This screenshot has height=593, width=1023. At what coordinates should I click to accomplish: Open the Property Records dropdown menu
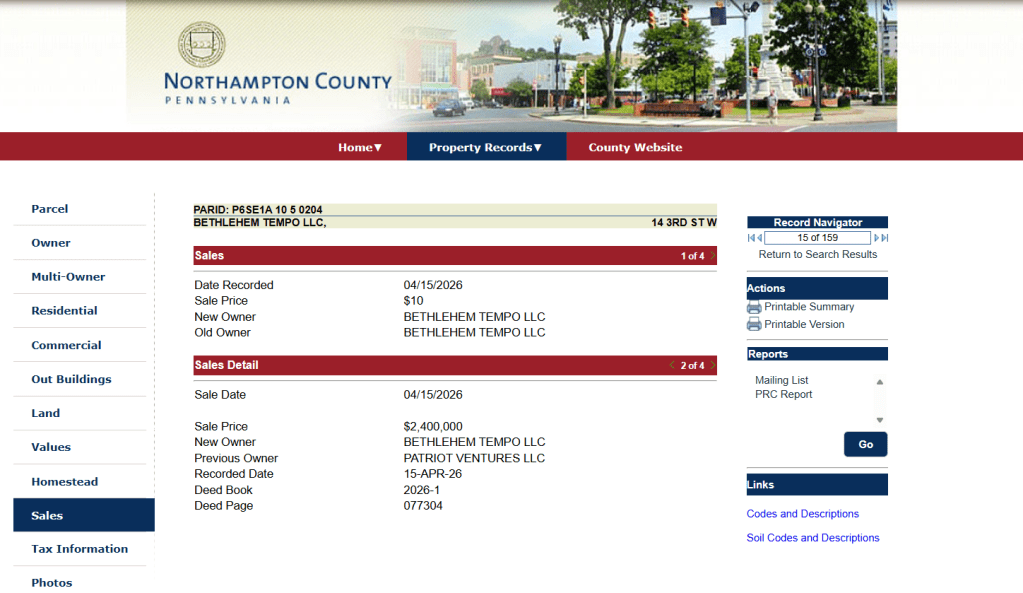[485, 147]
